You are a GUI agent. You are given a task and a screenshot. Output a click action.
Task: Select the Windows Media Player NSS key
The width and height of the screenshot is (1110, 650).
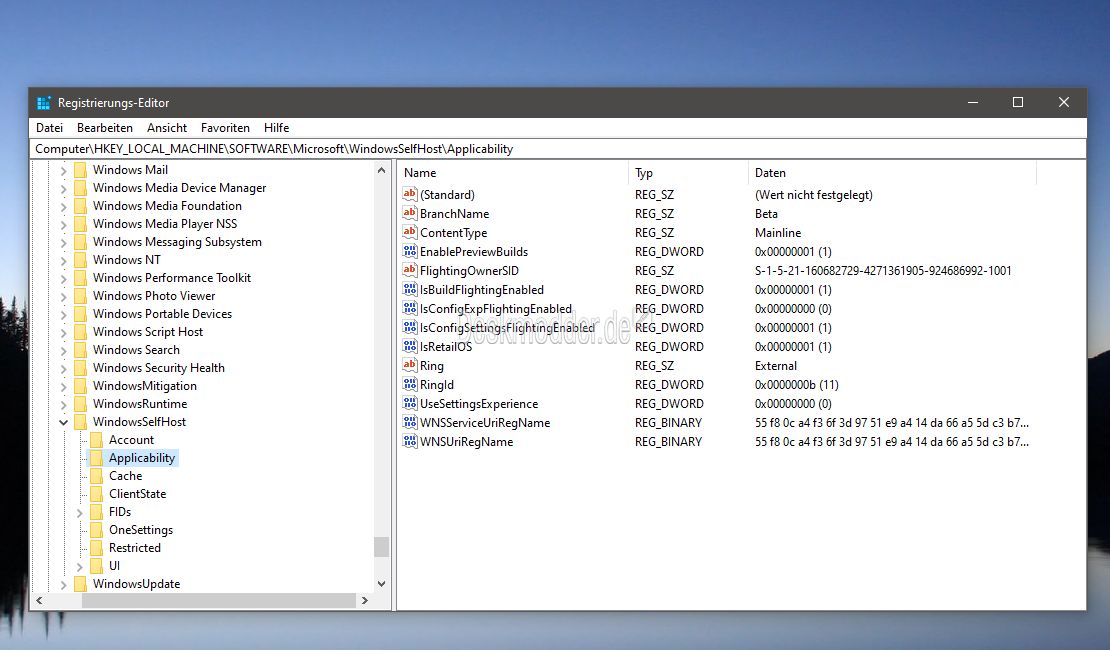click(165, 224)
